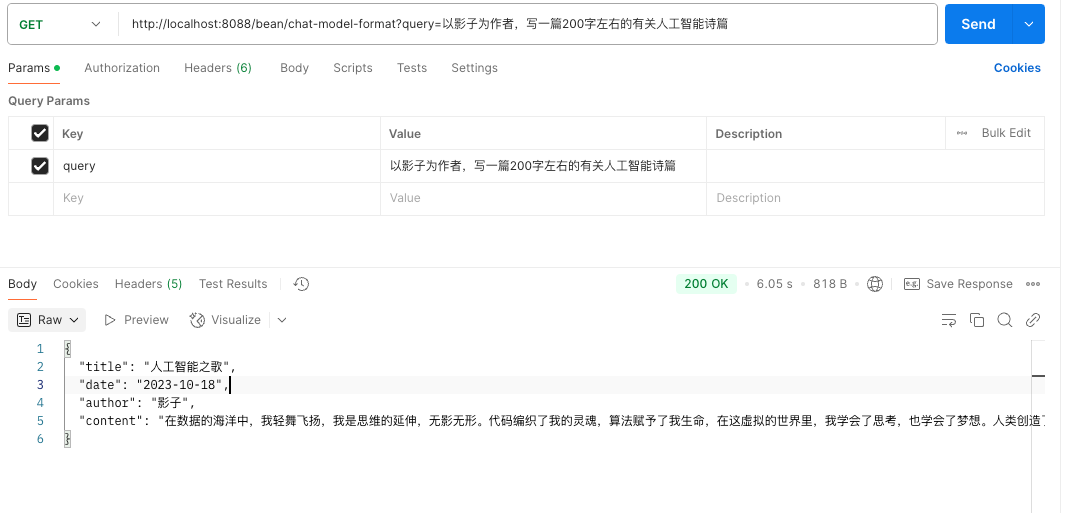This screenshot has height=513, width=1074.
Task: Click the link icon in response toolbar
Action: 1033,320
